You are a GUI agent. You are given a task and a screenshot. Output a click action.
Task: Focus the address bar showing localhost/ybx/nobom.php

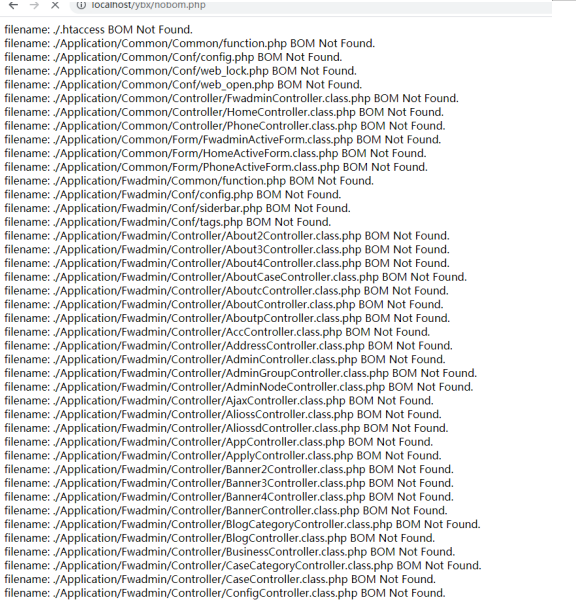point(312,5)
